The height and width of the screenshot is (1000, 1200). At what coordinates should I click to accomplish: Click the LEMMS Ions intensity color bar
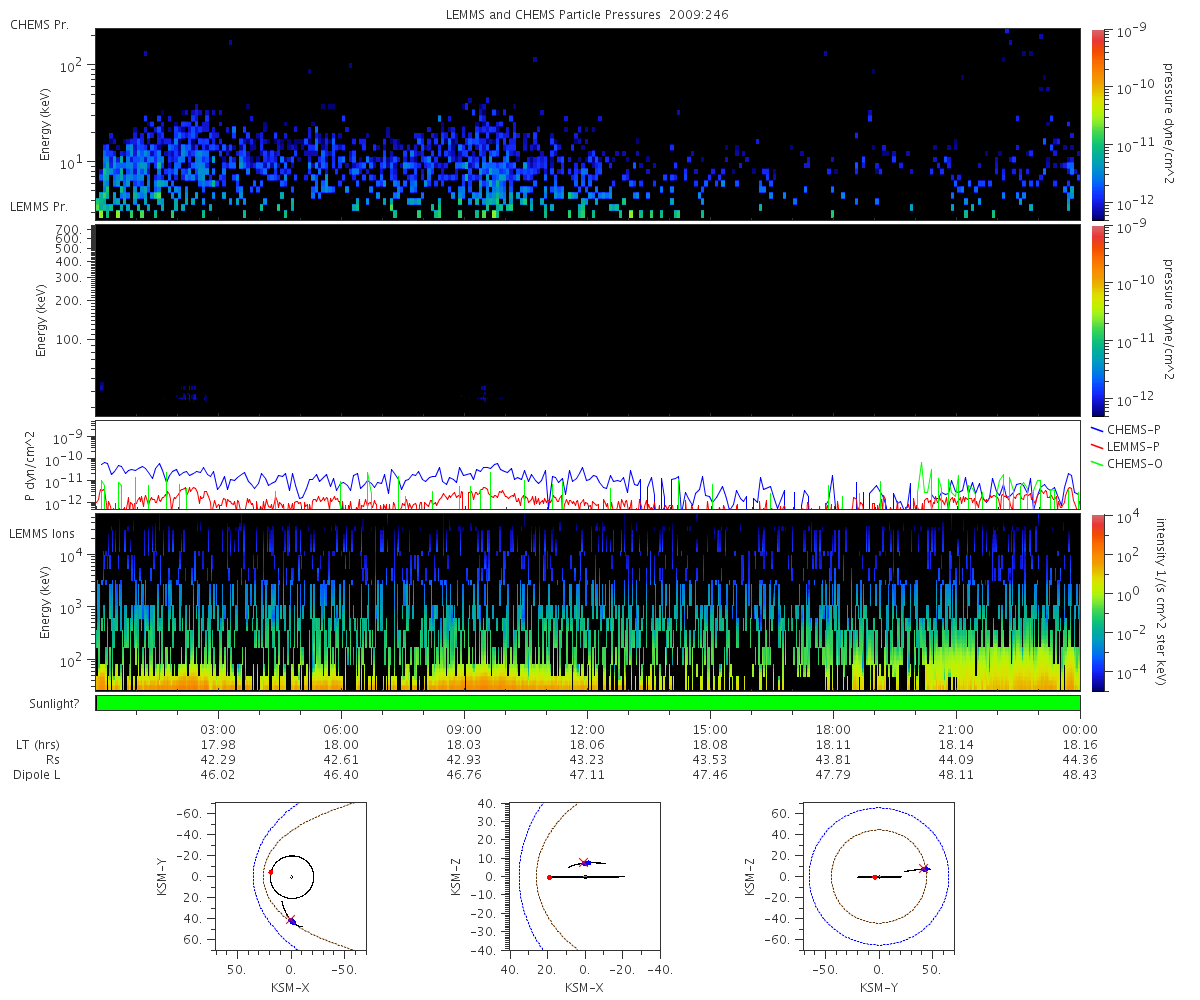(1098, 602)
